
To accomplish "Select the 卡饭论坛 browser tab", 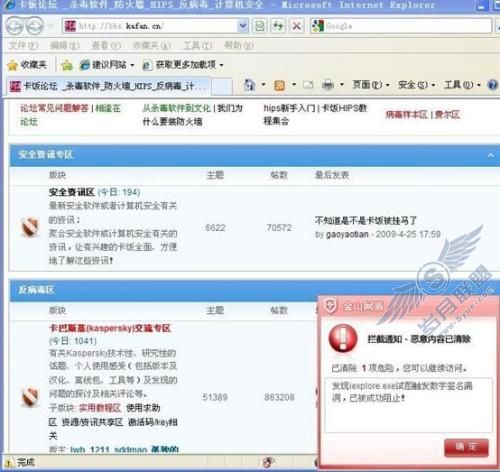I will point(108,86).
